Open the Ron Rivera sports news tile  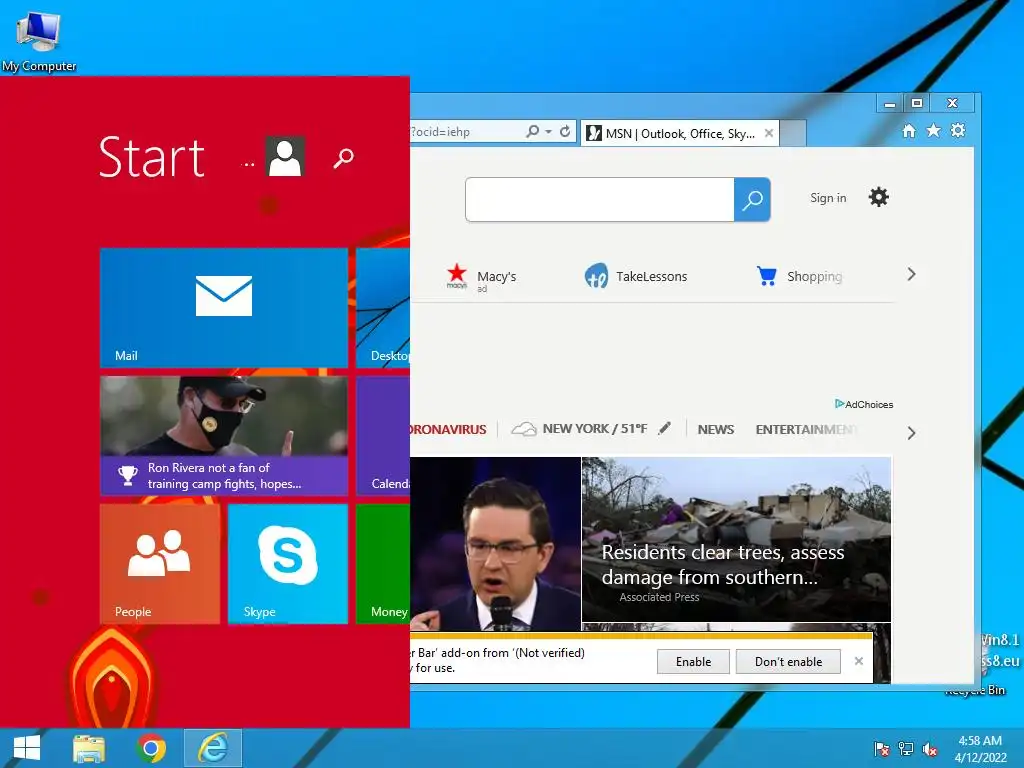point(223,436)
